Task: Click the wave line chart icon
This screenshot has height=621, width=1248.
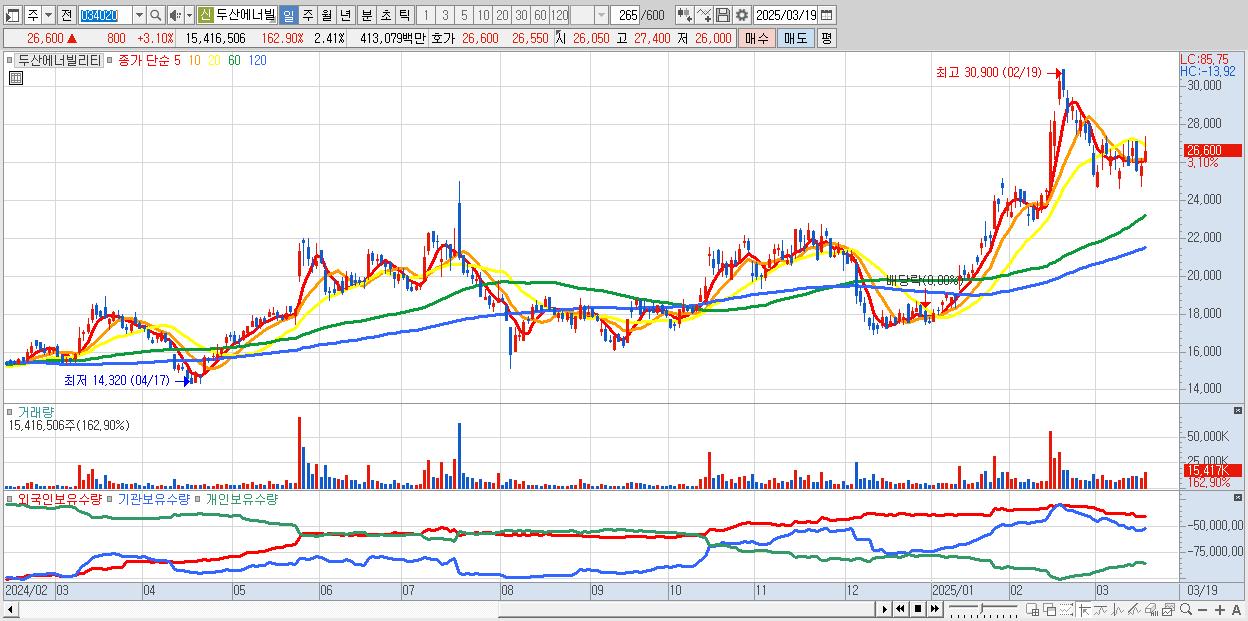Action: pyautogui.click(x=1118, y=609)
